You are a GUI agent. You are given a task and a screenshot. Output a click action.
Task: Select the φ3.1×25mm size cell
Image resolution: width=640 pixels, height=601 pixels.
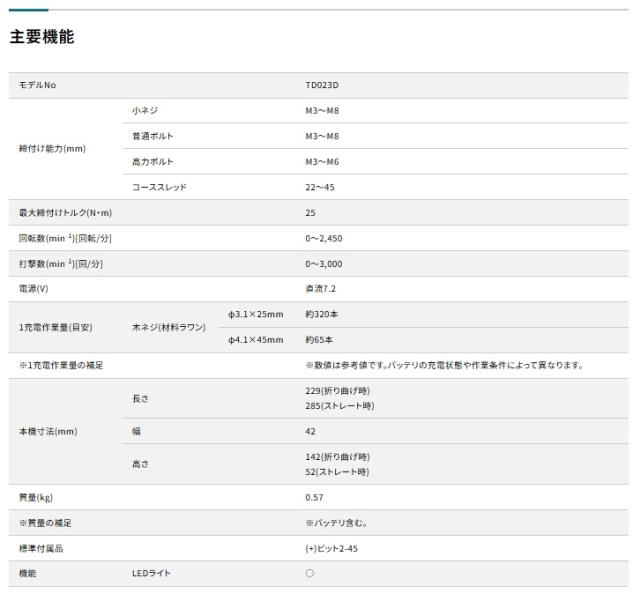(256, 315)
